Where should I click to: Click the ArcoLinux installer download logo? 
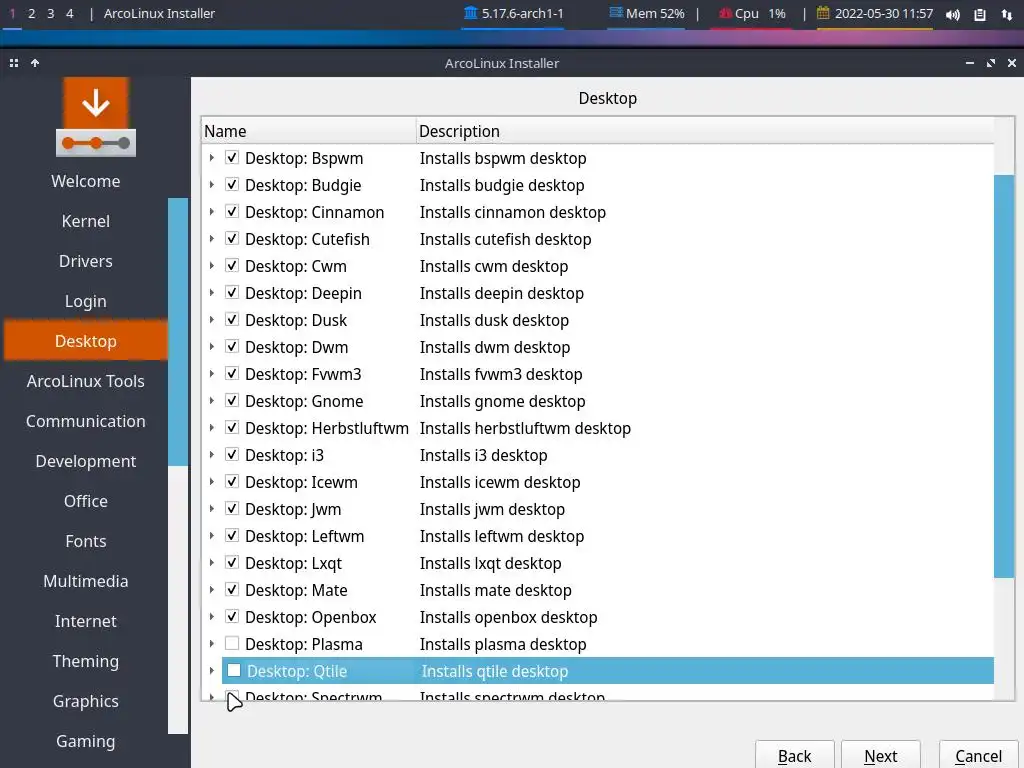tap(96, 117)
